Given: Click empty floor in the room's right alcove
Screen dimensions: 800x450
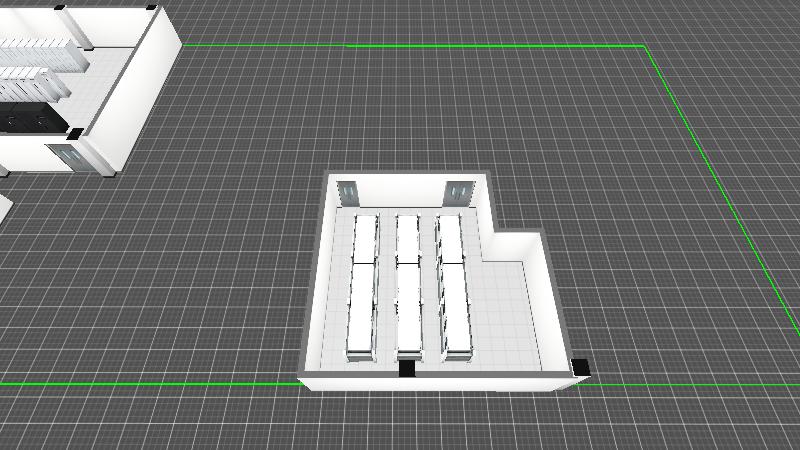Looking at the screenshot, I should tap(510, 310).
